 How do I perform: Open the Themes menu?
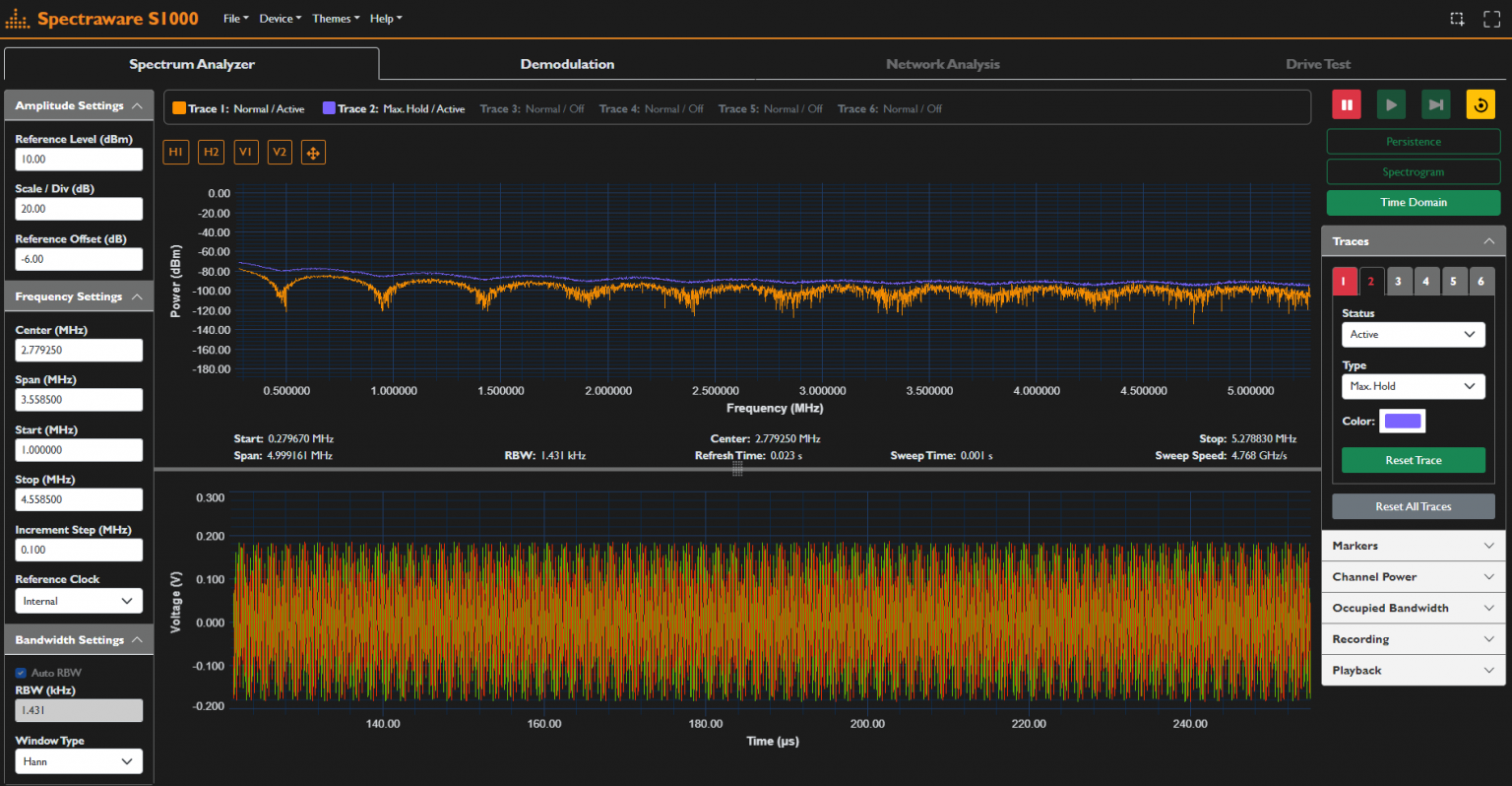(334, 18)
